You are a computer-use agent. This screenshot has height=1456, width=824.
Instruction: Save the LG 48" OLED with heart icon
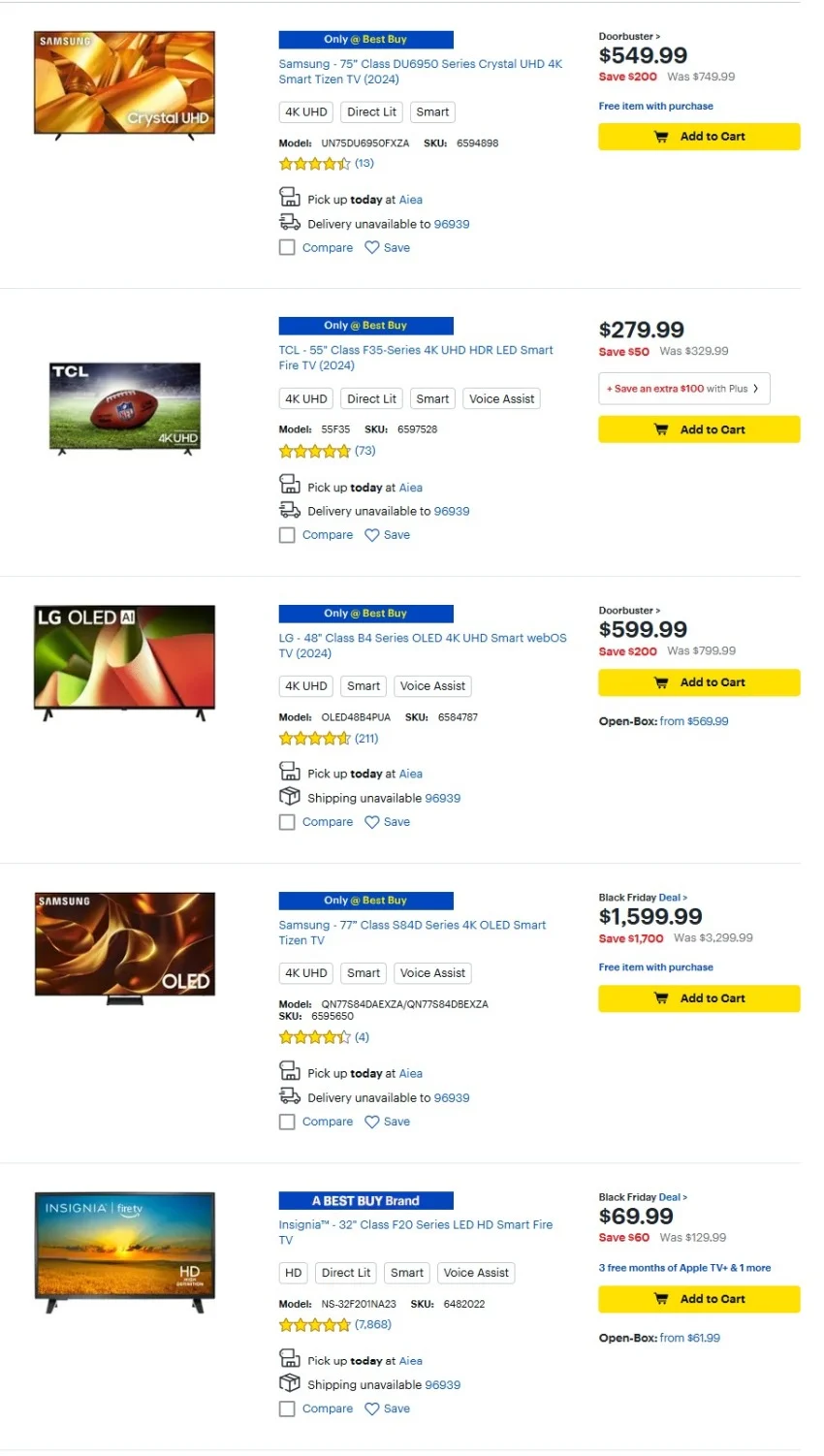click(x=372, y=822)
